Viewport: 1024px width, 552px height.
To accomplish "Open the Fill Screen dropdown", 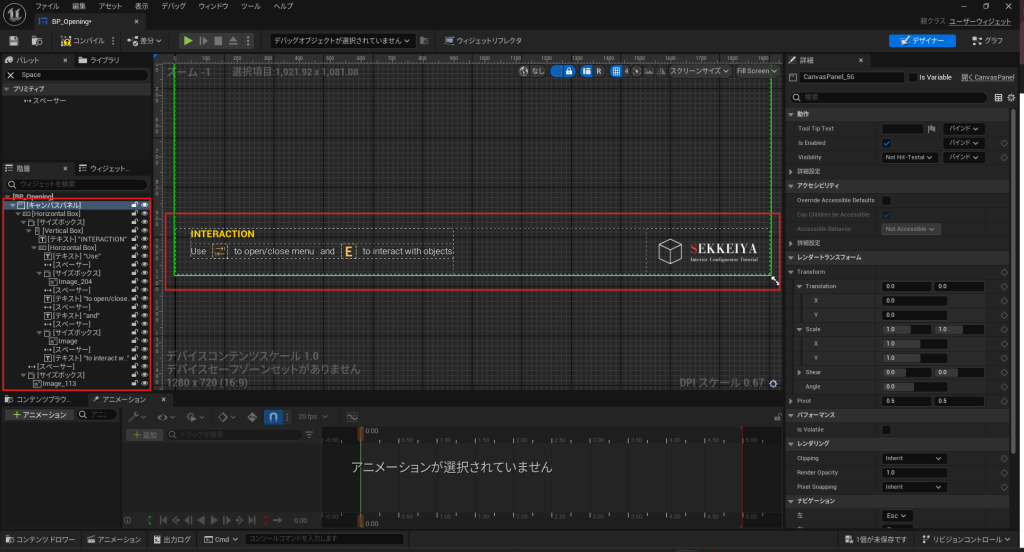I will [x=757, y=71].
